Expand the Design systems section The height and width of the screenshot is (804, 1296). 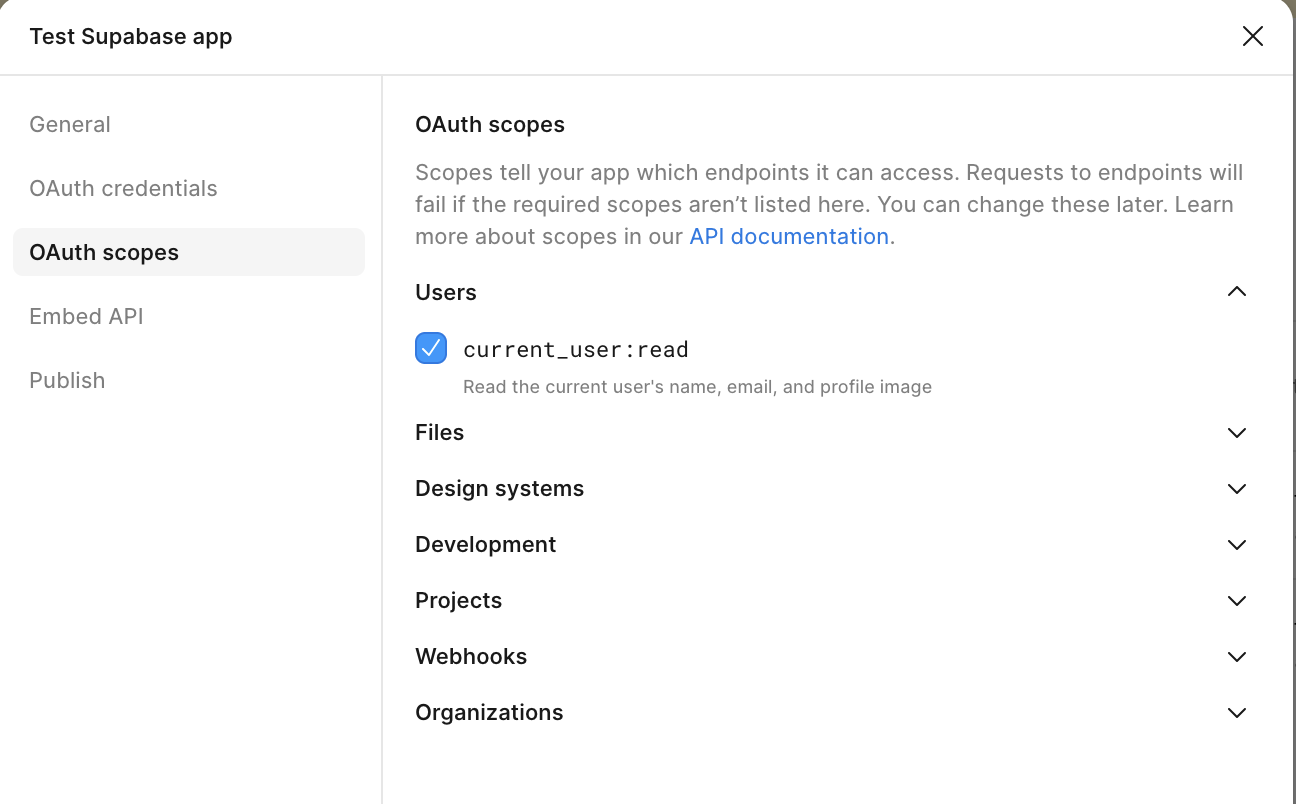1237,489
